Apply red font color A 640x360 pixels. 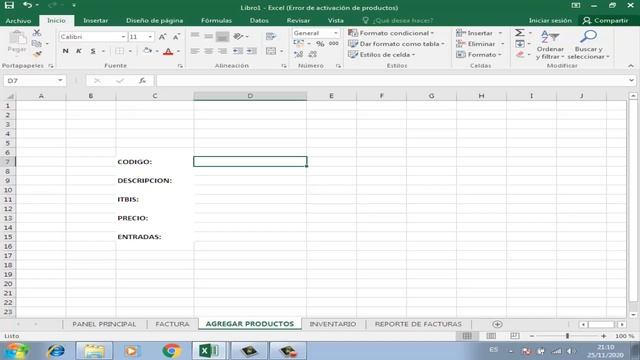168,51
